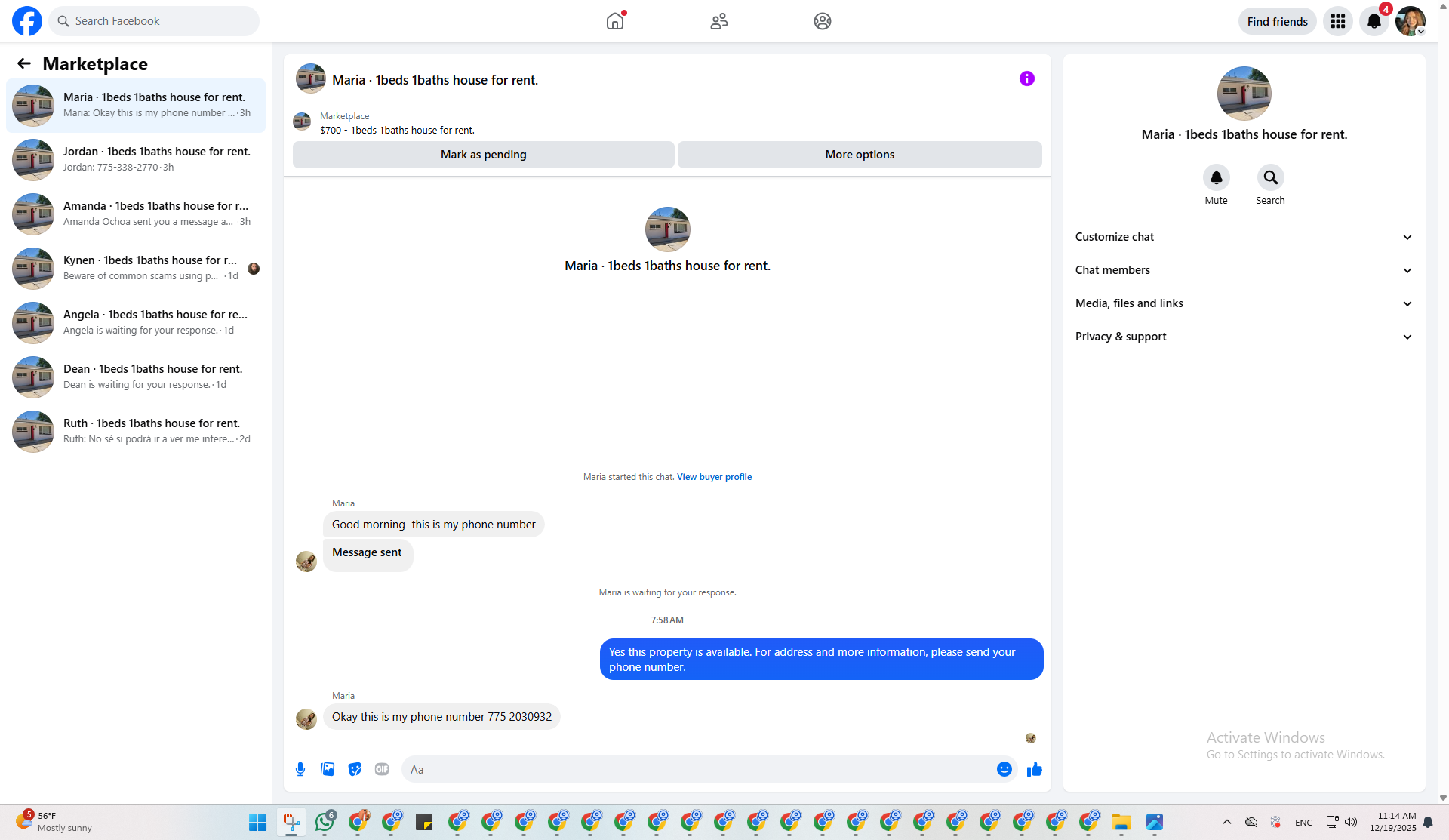
Task: Expand the Chat members section
Action: pos(1244,270)
